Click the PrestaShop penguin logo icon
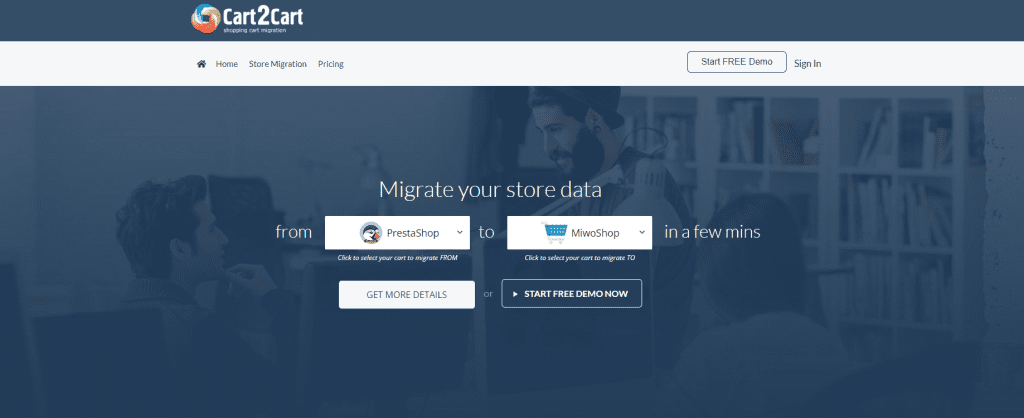The width and height of the screenshot is (1024, 418). [x=371, y=233]
